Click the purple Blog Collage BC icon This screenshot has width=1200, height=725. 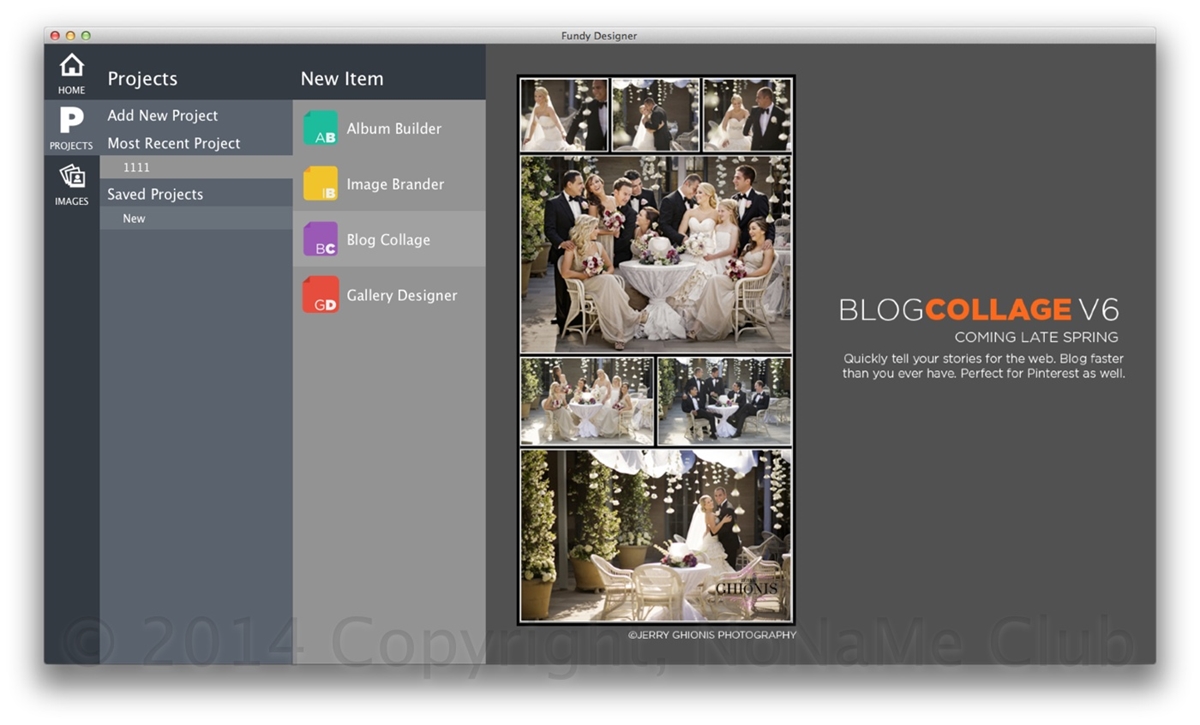pos(321,240)
